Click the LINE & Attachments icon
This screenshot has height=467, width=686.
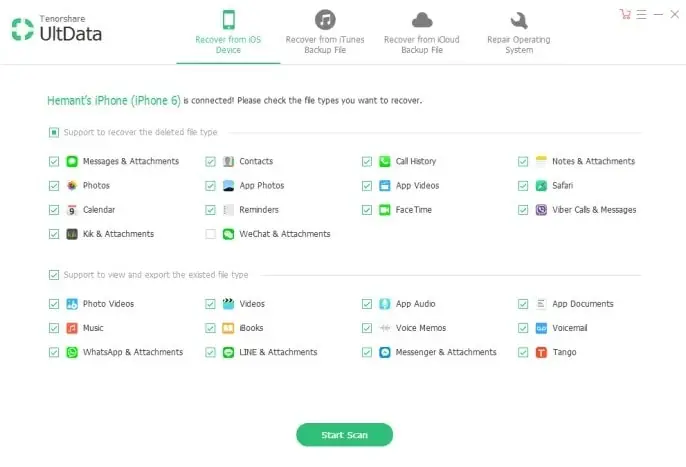(228, 352)
